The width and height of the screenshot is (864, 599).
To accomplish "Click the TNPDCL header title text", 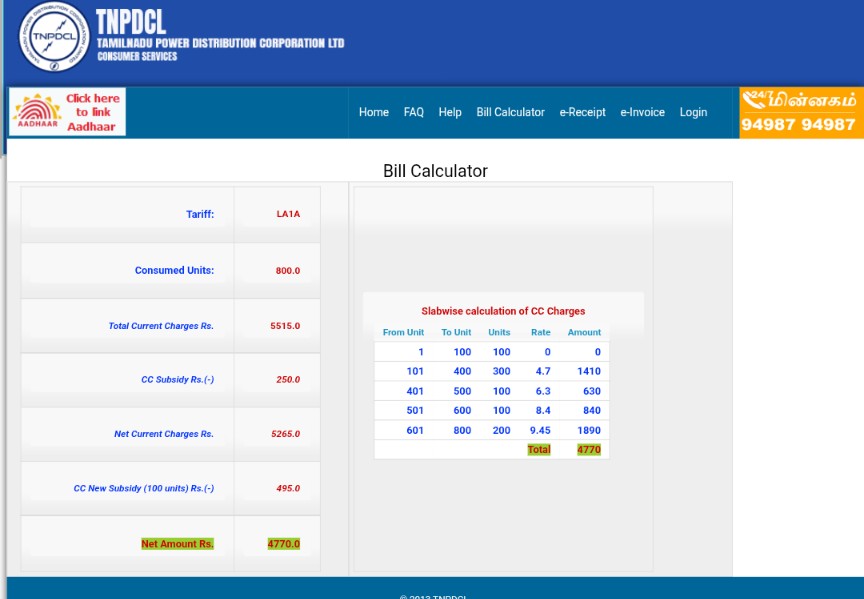I will pyautogui.click(x=131, y=23).
